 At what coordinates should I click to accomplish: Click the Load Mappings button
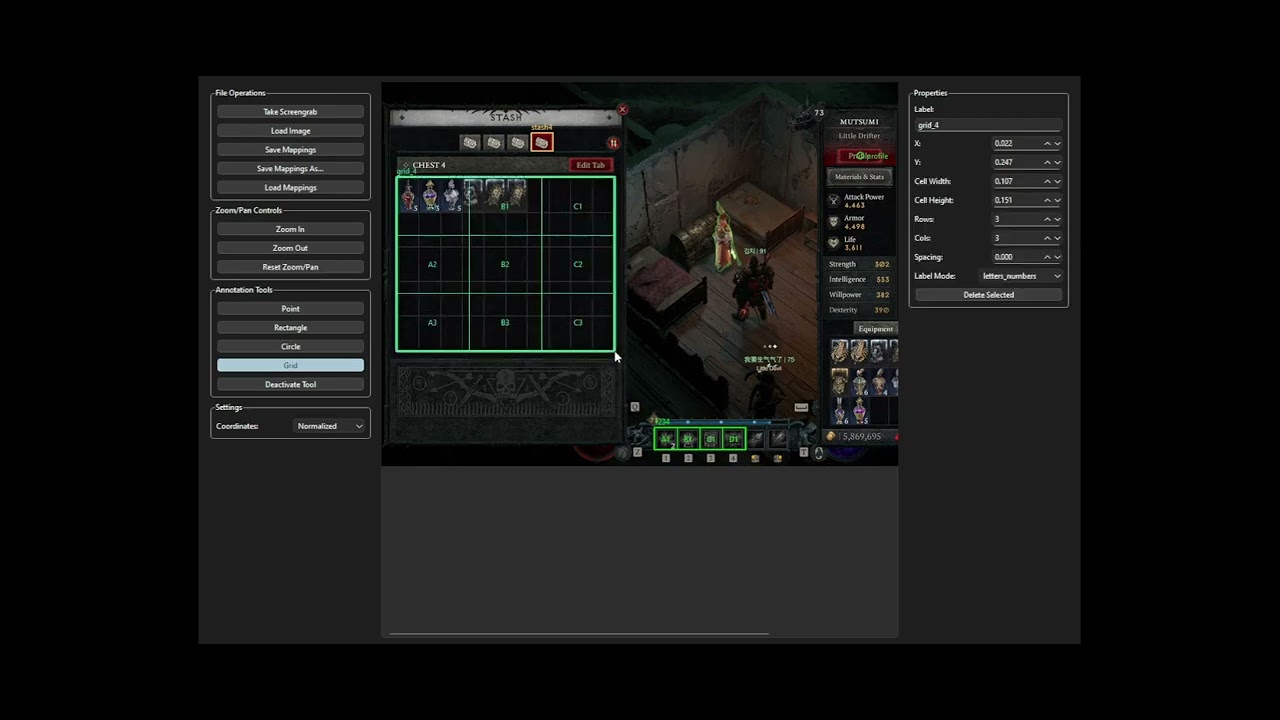(x=290, y=188)
